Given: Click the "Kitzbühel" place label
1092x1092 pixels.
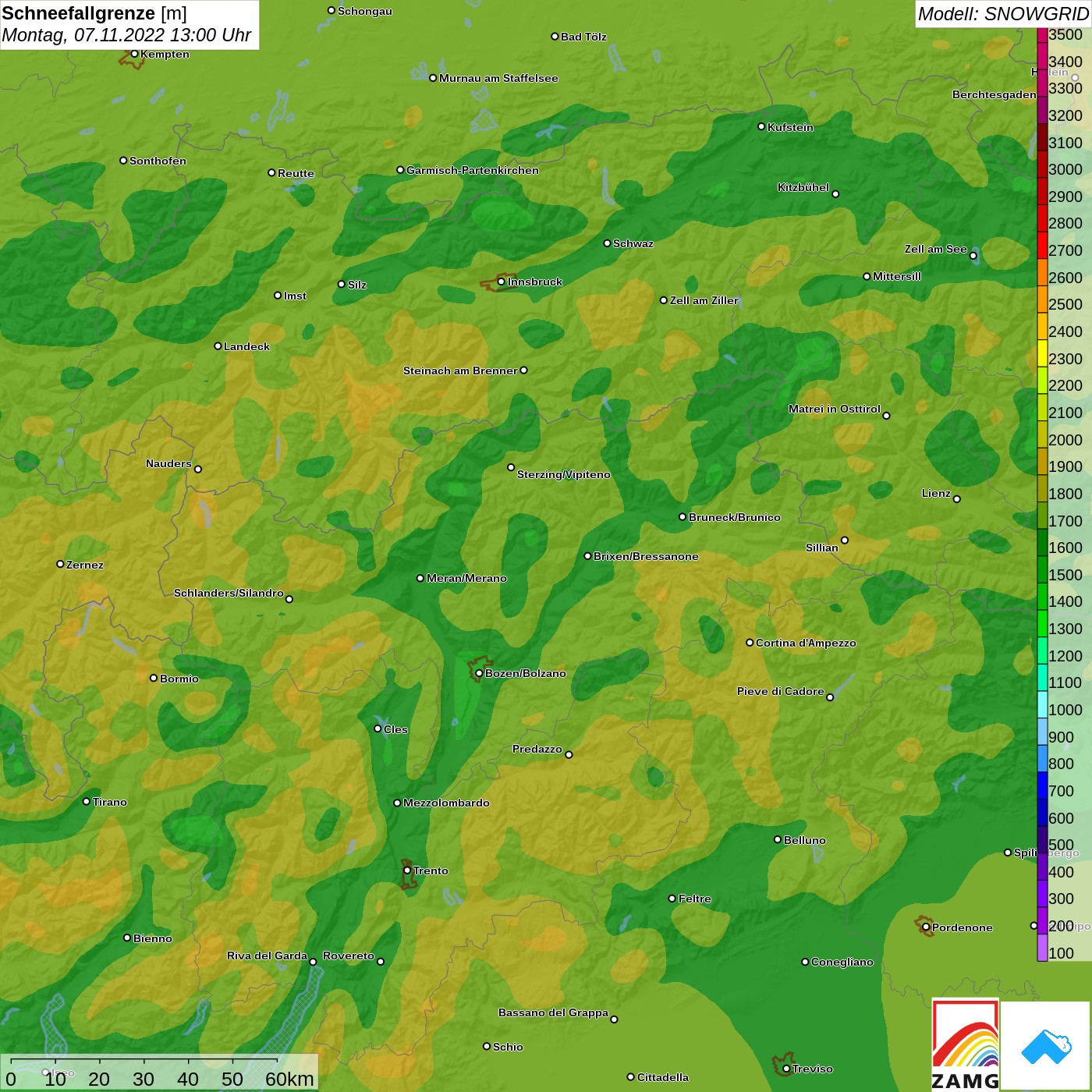Looking at the screenshot, I should click(803, 187).
